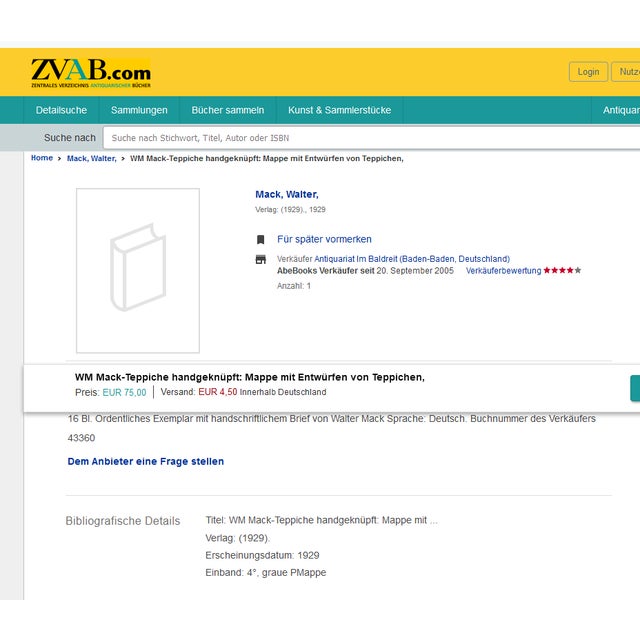
Task: Click the author heading Mack, Walter
Action: [x=287, y=194]
